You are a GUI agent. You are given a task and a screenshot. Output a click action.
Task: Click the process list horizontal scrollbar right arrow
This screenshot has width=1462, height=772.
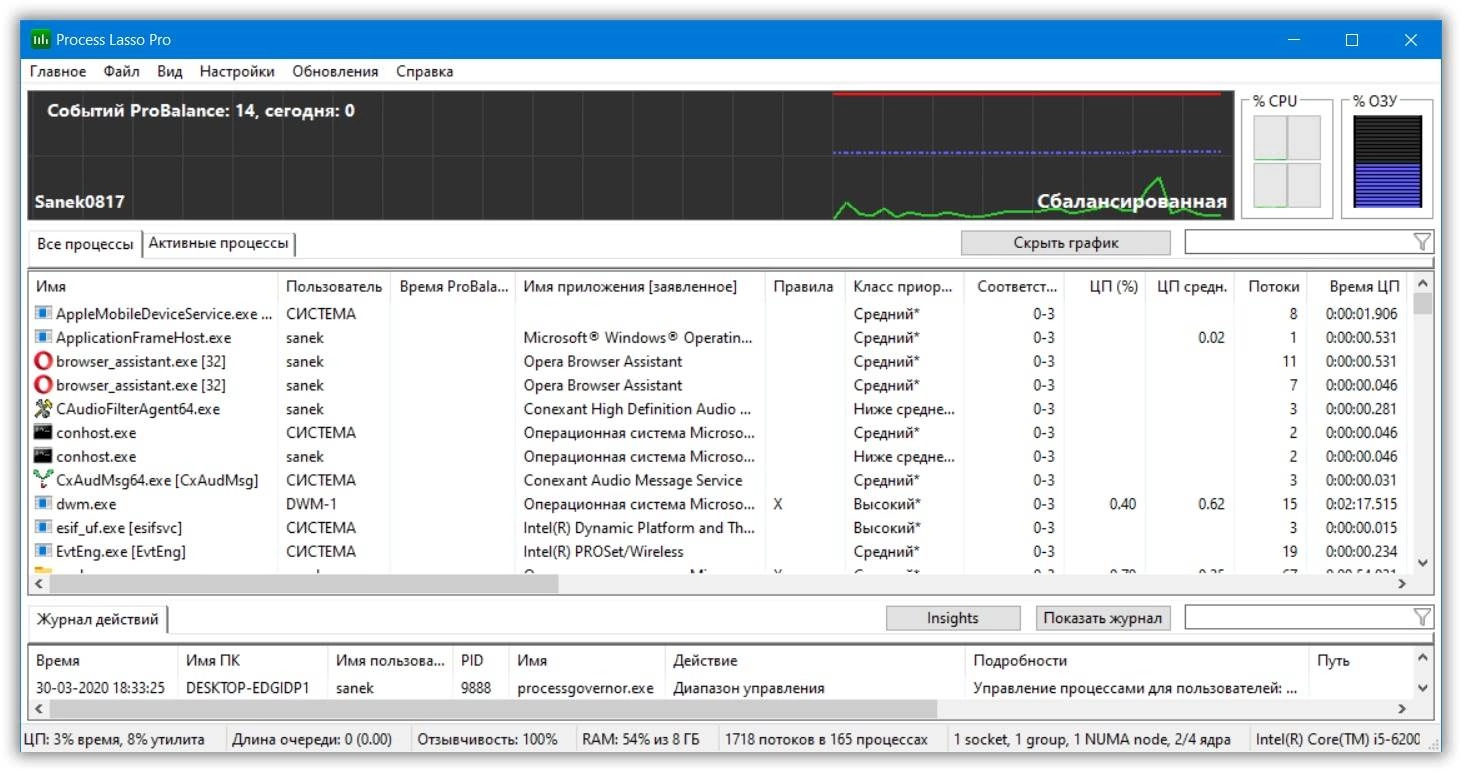coord(1402,584)
